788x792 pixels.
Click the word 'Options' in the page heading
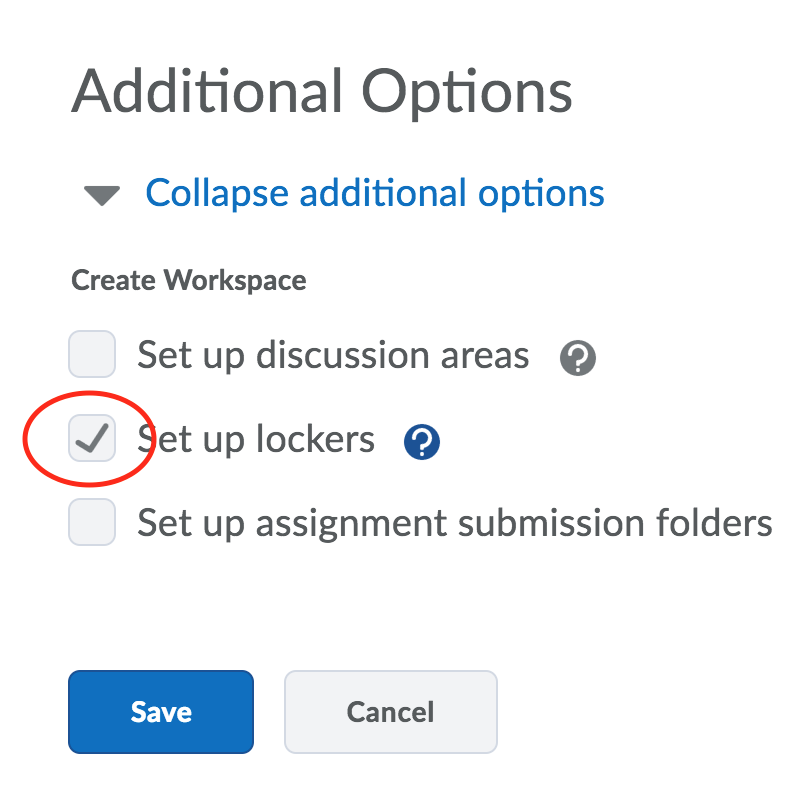467,92
